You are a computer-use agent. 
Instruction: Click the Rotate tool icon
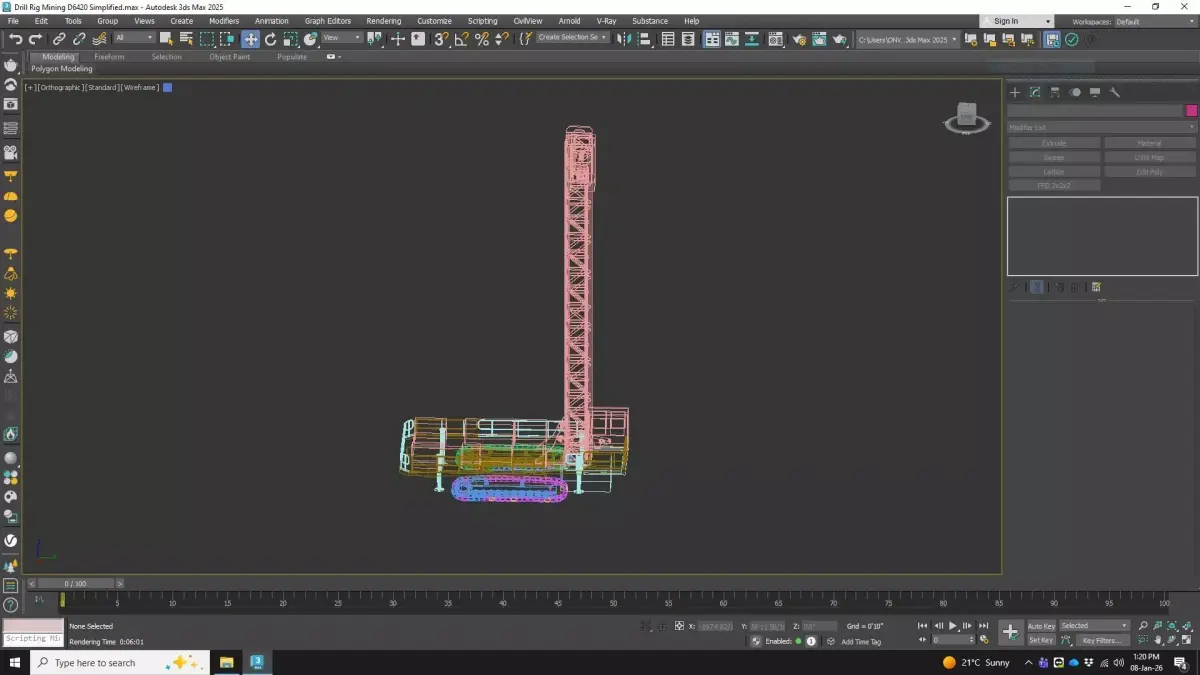point(270,39)
